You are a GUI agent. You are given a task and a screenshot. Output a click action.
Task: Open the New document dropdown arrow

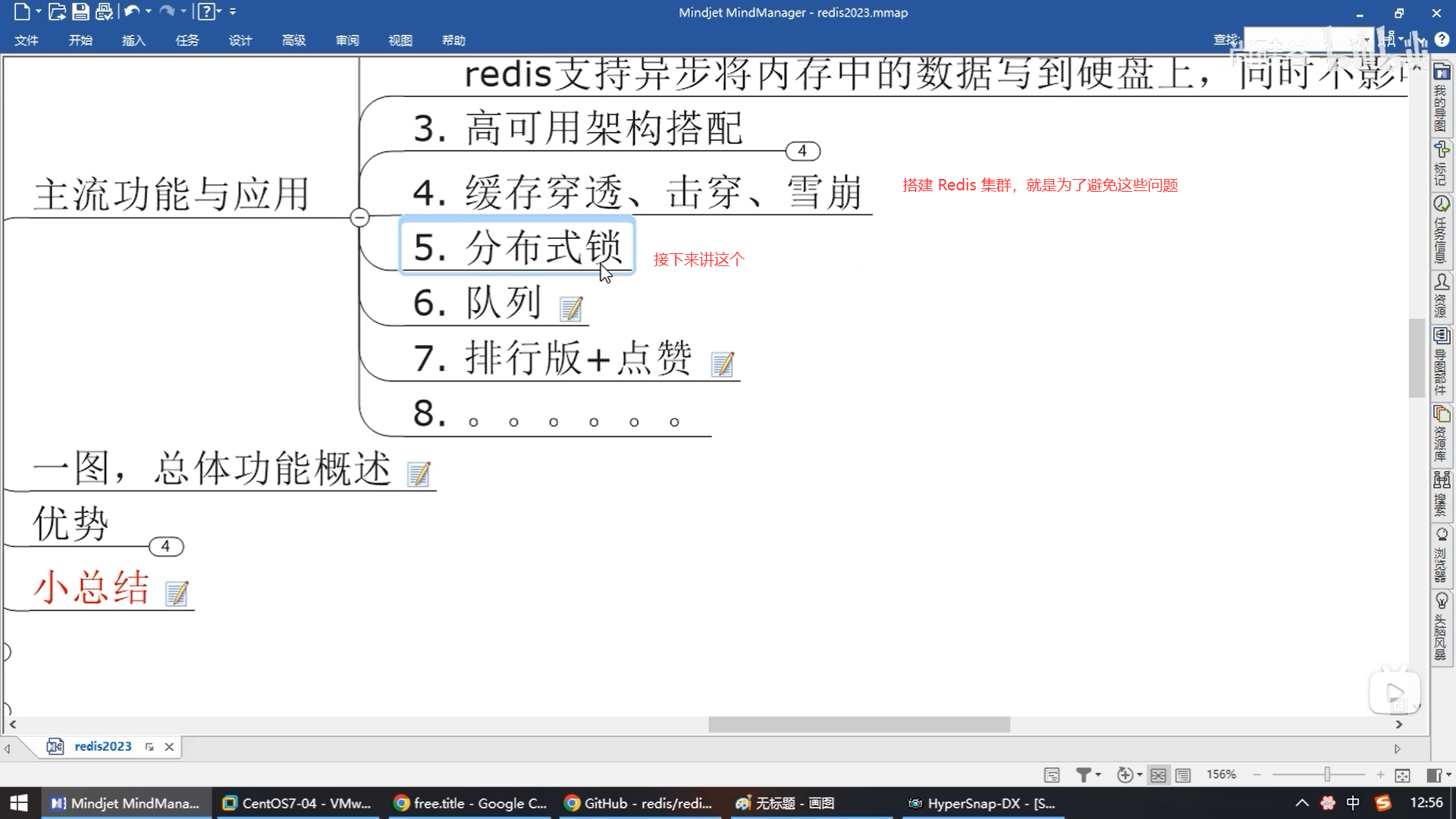tap(39, 11)
